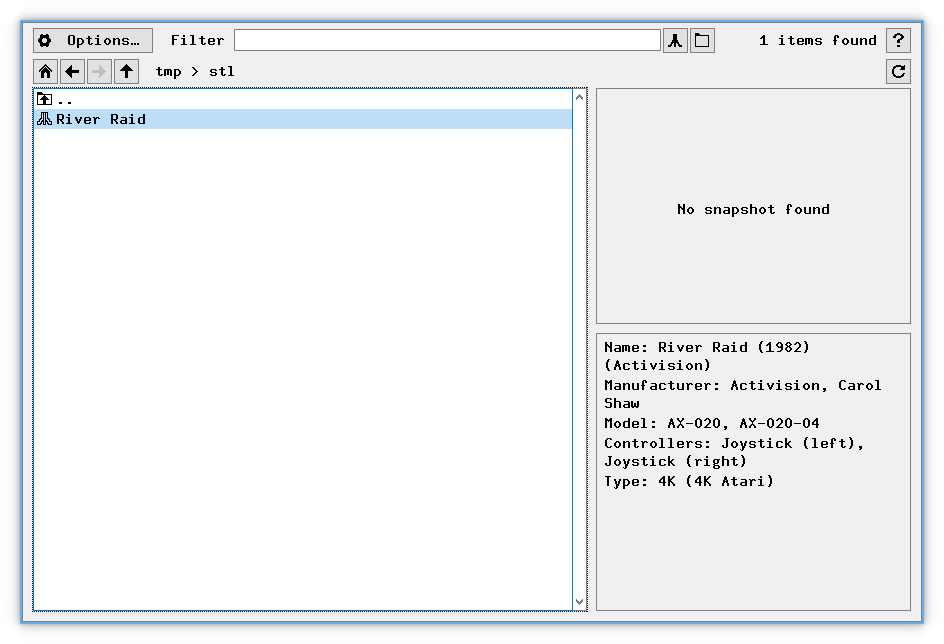This screenshot has width=944, height=644.
Task: Click the '1 items found' status text
Action: click(818, 40)
